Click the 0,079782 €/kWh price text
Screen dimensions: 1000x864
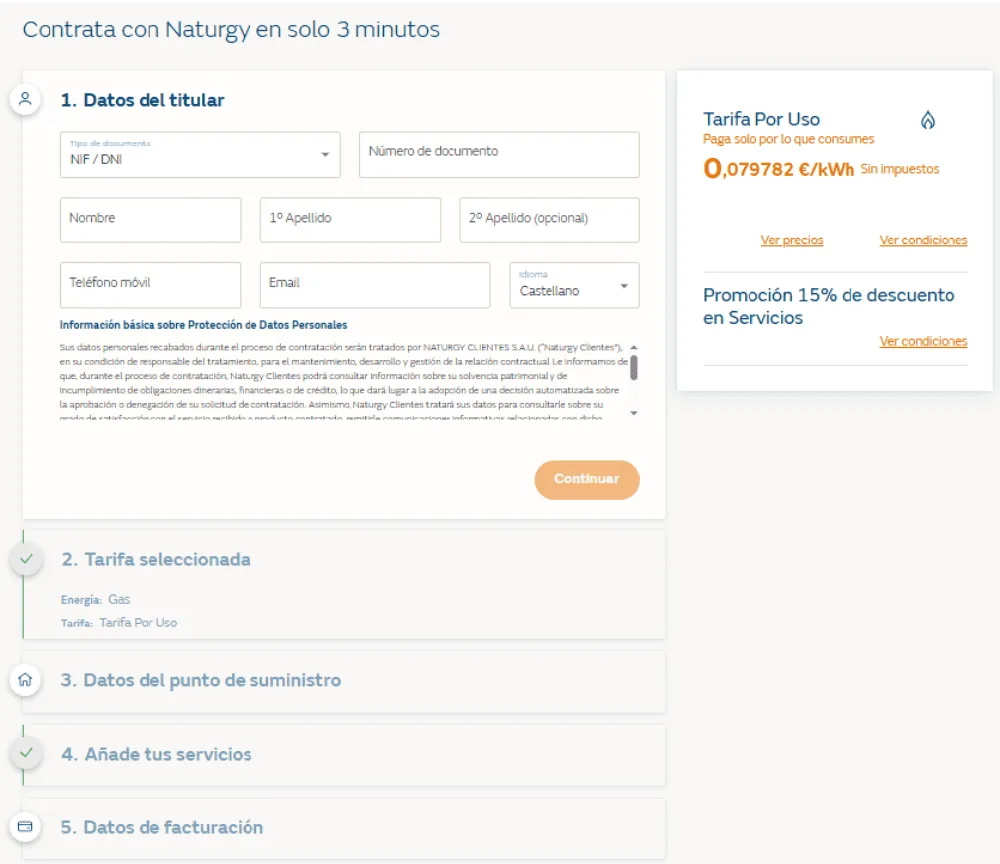coord(778,168)
